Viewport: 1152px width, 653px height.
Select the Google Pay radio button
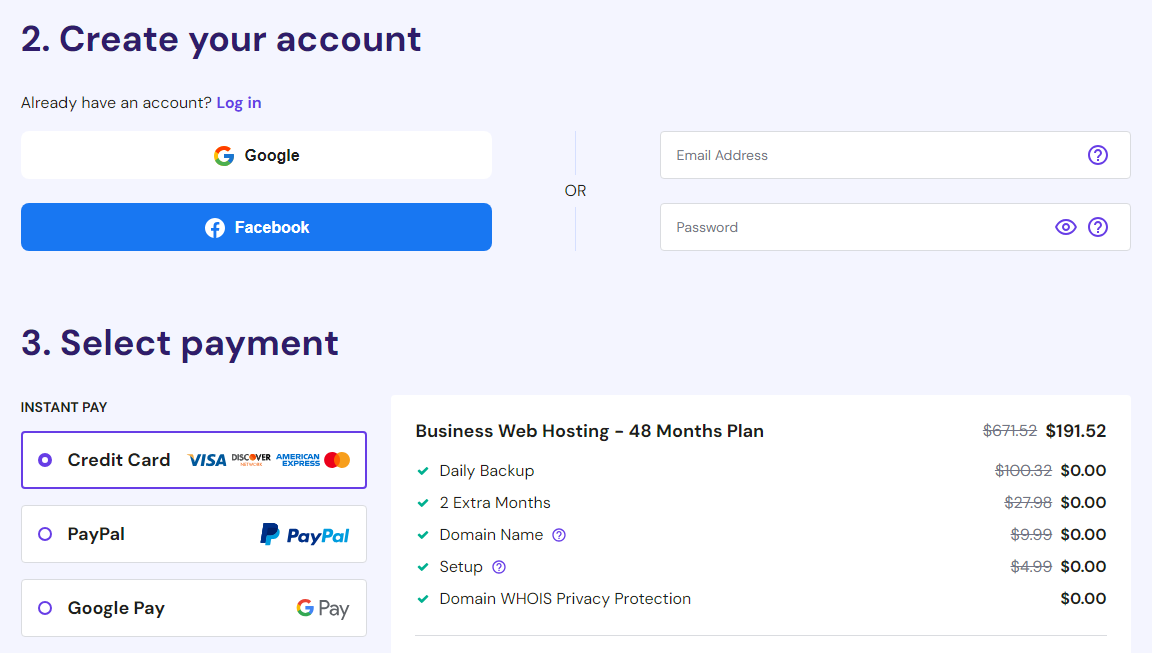[x=45, y=608]
